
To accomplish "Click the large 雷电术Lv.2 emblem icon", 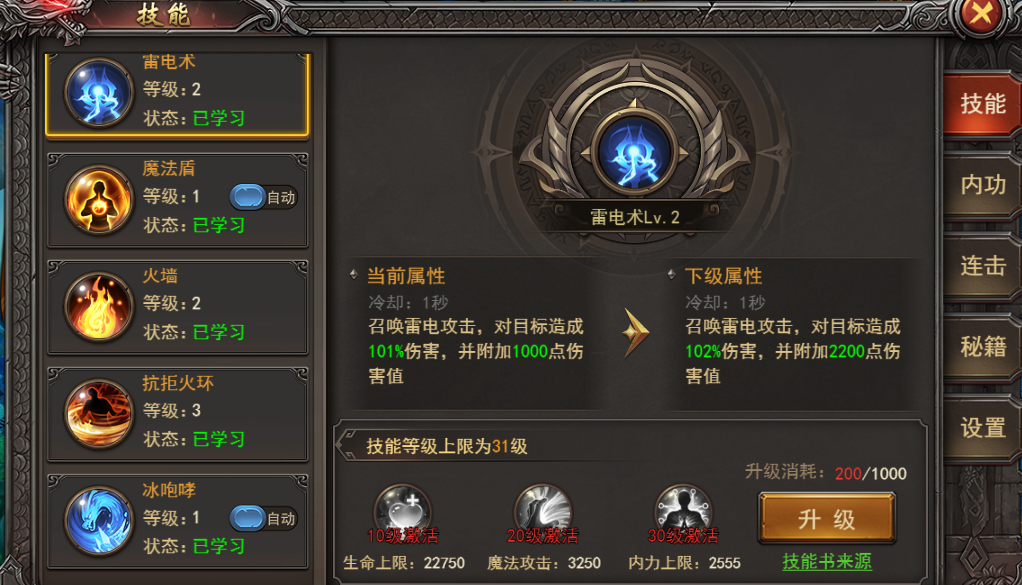I will [635, 155].
